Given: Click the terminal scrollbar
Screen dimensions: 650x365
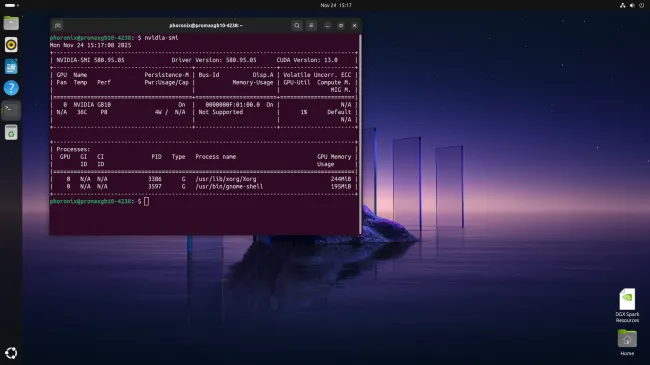Looking at the screenshot, I should click(x=360, y=134).
